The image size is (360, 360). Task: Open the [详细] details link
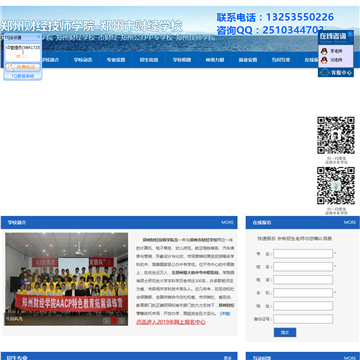tap(225, 314)
